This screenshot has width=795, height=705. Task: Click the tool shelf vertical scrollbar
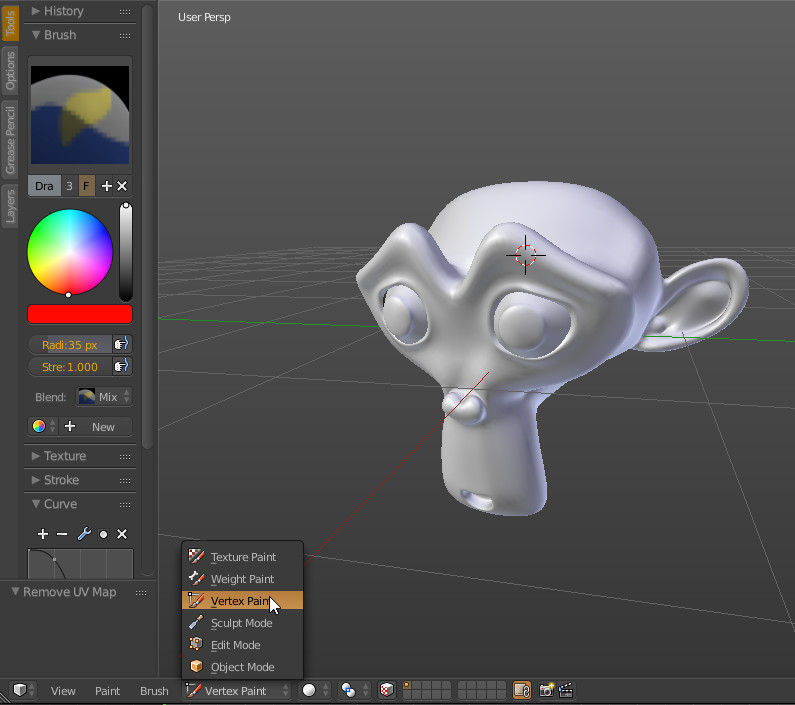pyautogui.click(x=148, y=228)
